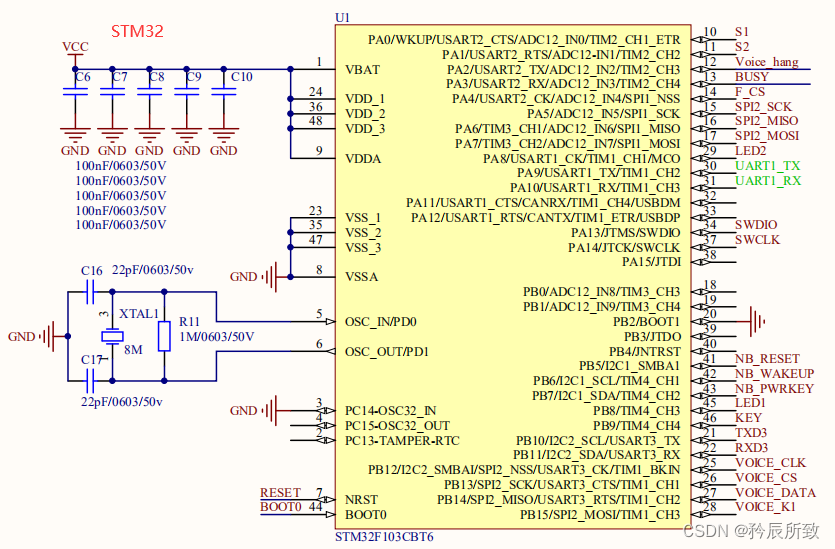835x549 pixels.
Task: Select the SWDIO net label
Action: (756, 225)
